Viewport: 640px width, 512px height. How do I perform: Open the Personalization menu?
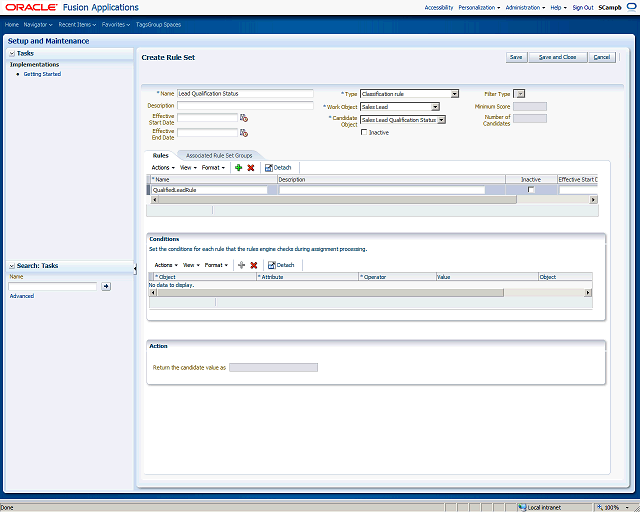[x=479, y=7]
